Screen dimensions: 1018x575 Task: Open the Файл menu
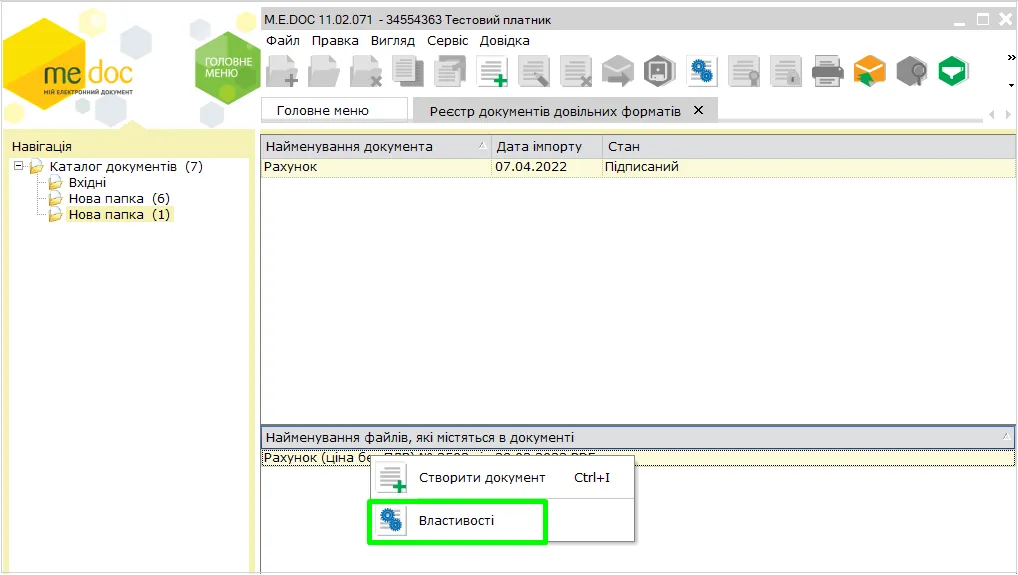click(x=283, y=40)
